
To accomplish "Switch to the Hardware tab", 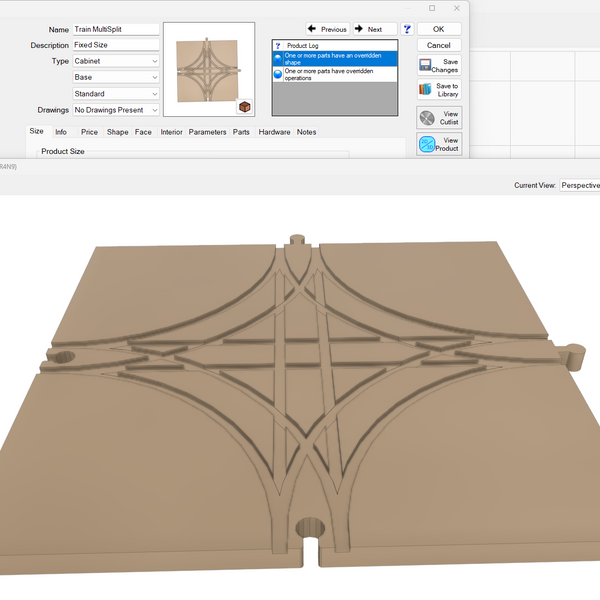I will tap(274, 132).
